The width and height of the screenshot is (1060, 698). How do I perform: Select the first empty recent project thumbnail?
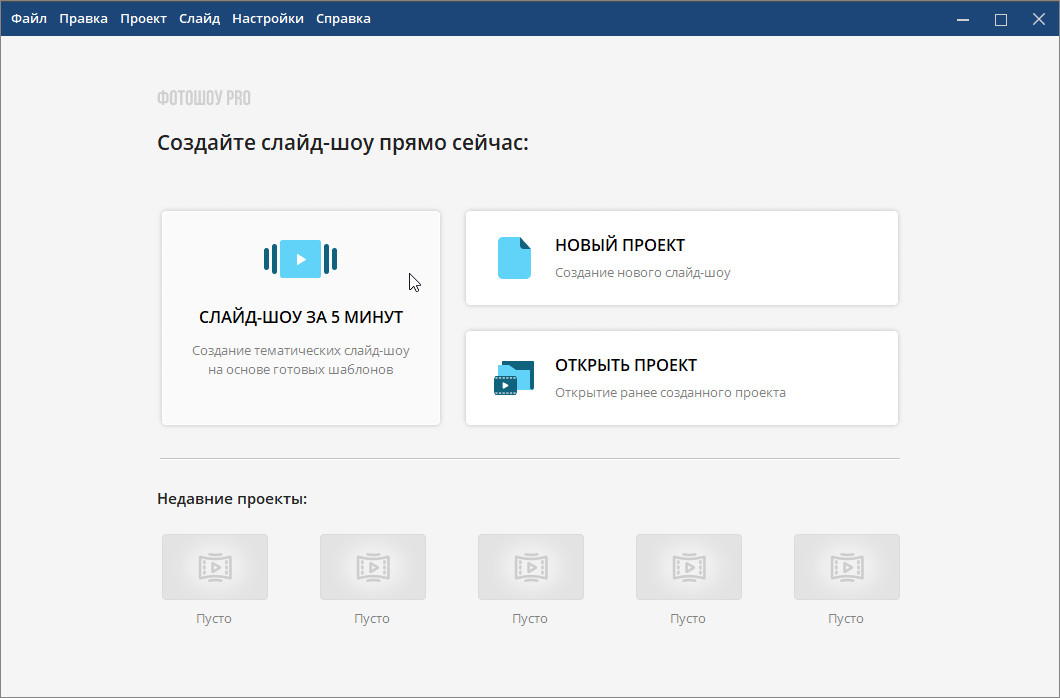214,567
